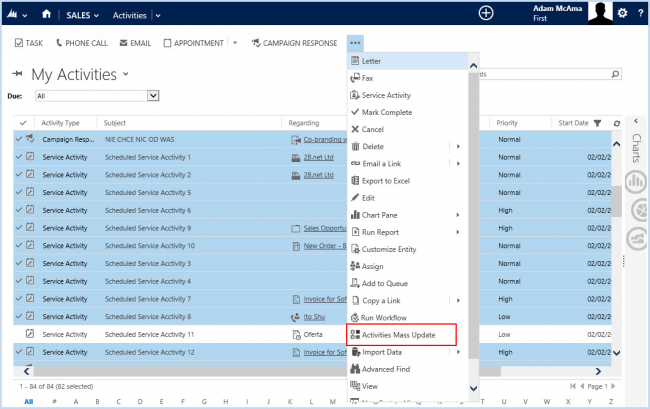Choose Mark Complete
Viewport: 650px width, 409px height.
tap(408, 112)
